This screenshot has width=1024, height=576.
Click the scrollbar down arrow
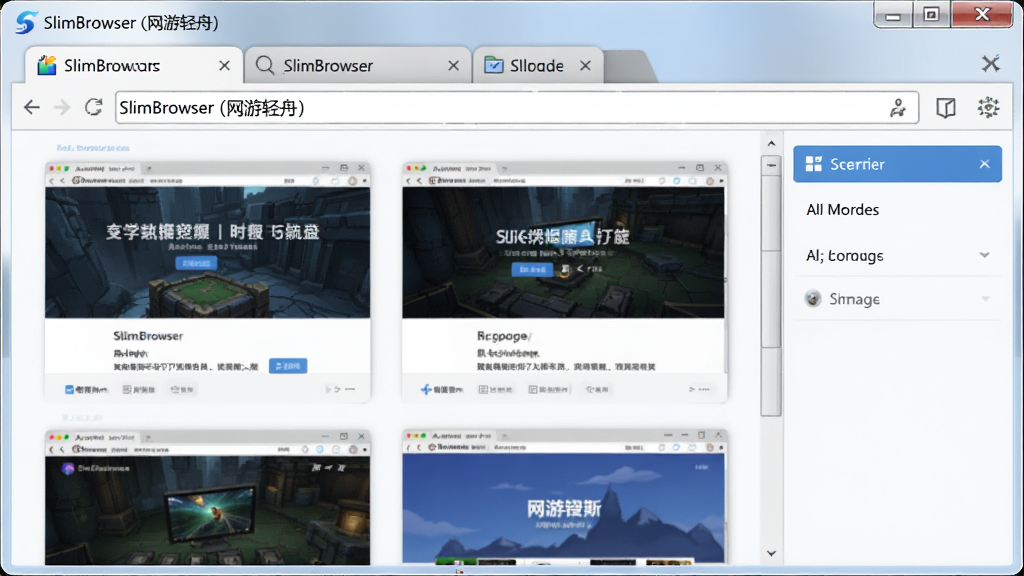771,553
